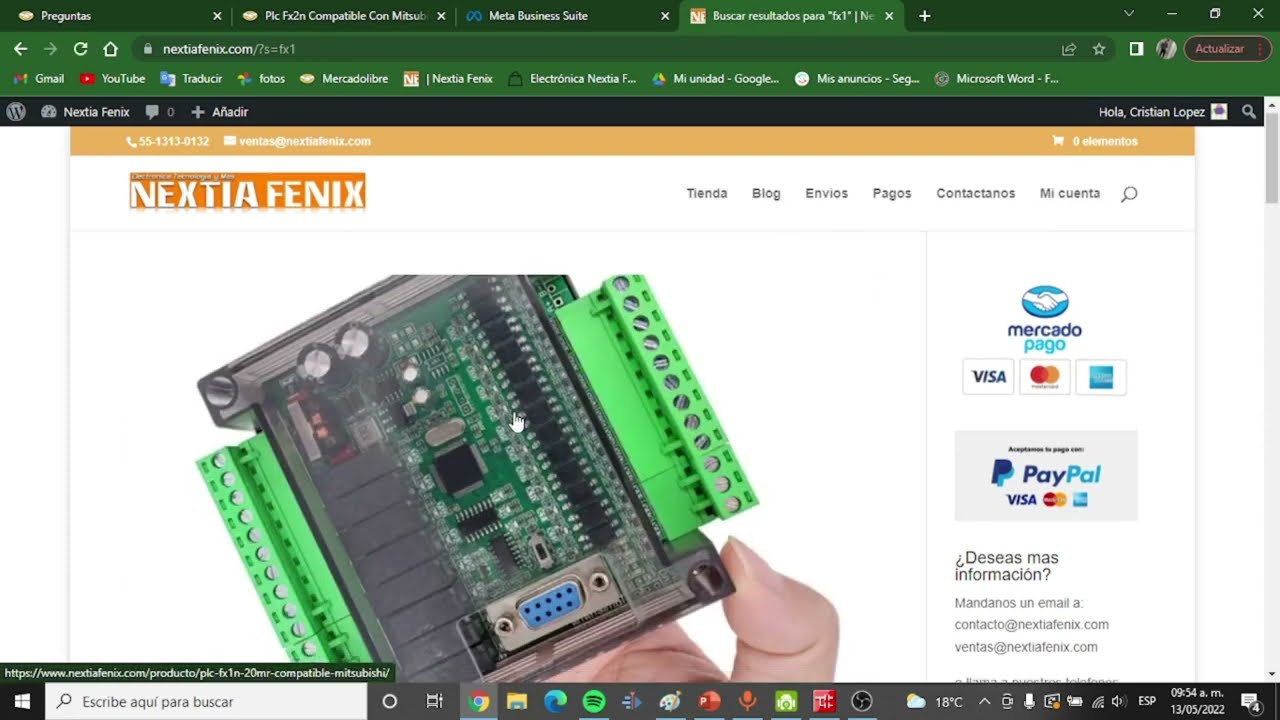Open the volume control in system tray

(1118, 701)
